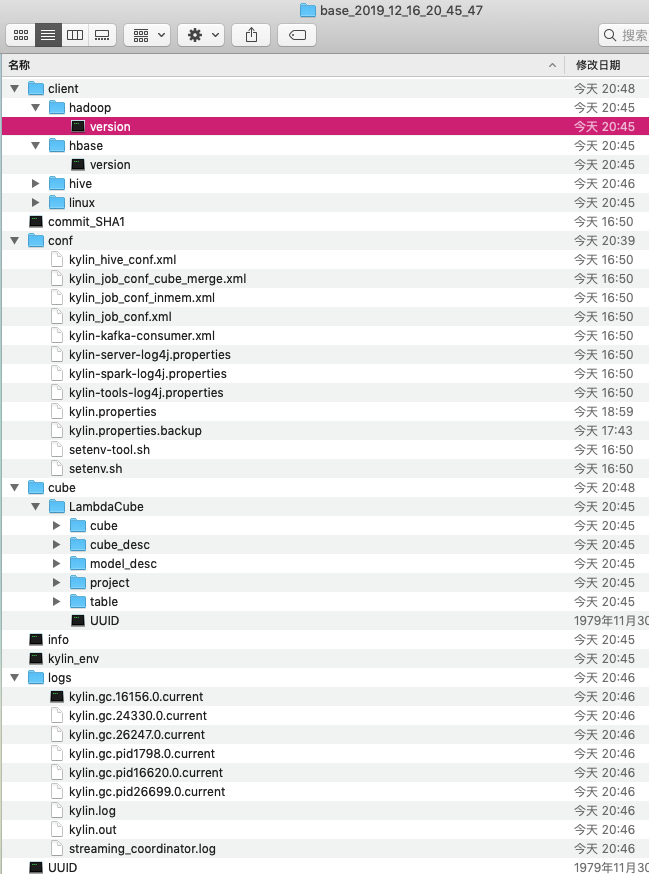Collapse the hbase folder
The height and width of the screenshot is (874, 649).
coord(36,145)
